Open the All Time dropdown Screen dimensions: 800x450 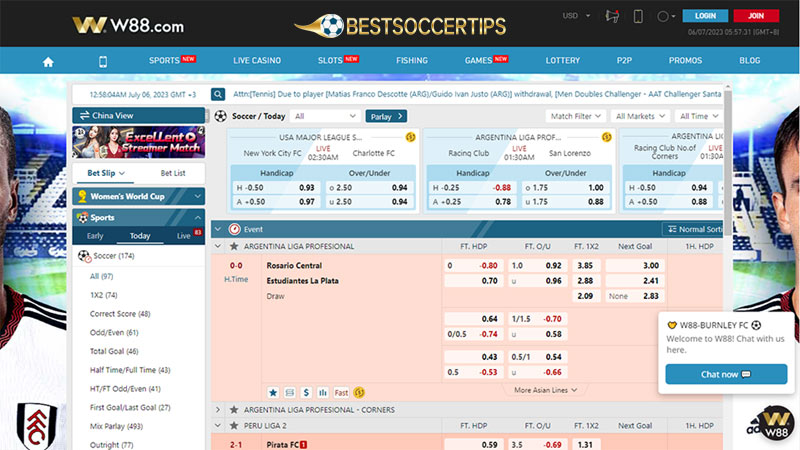[698, 116]
